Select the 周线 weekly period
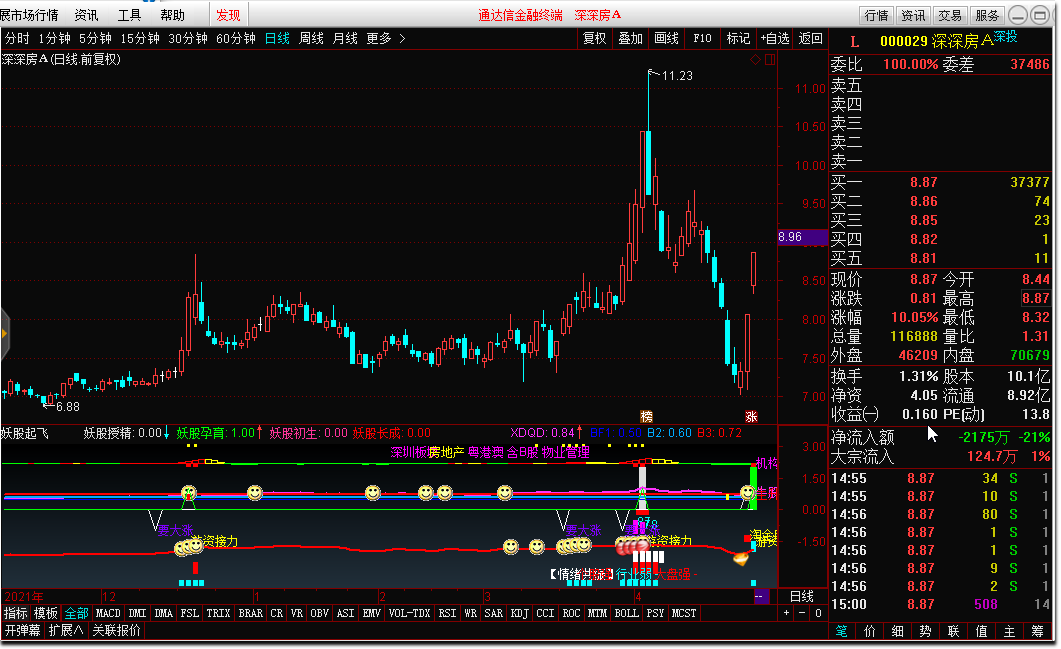The height and width of the screenshot is (649, 1061). (311, 39)
